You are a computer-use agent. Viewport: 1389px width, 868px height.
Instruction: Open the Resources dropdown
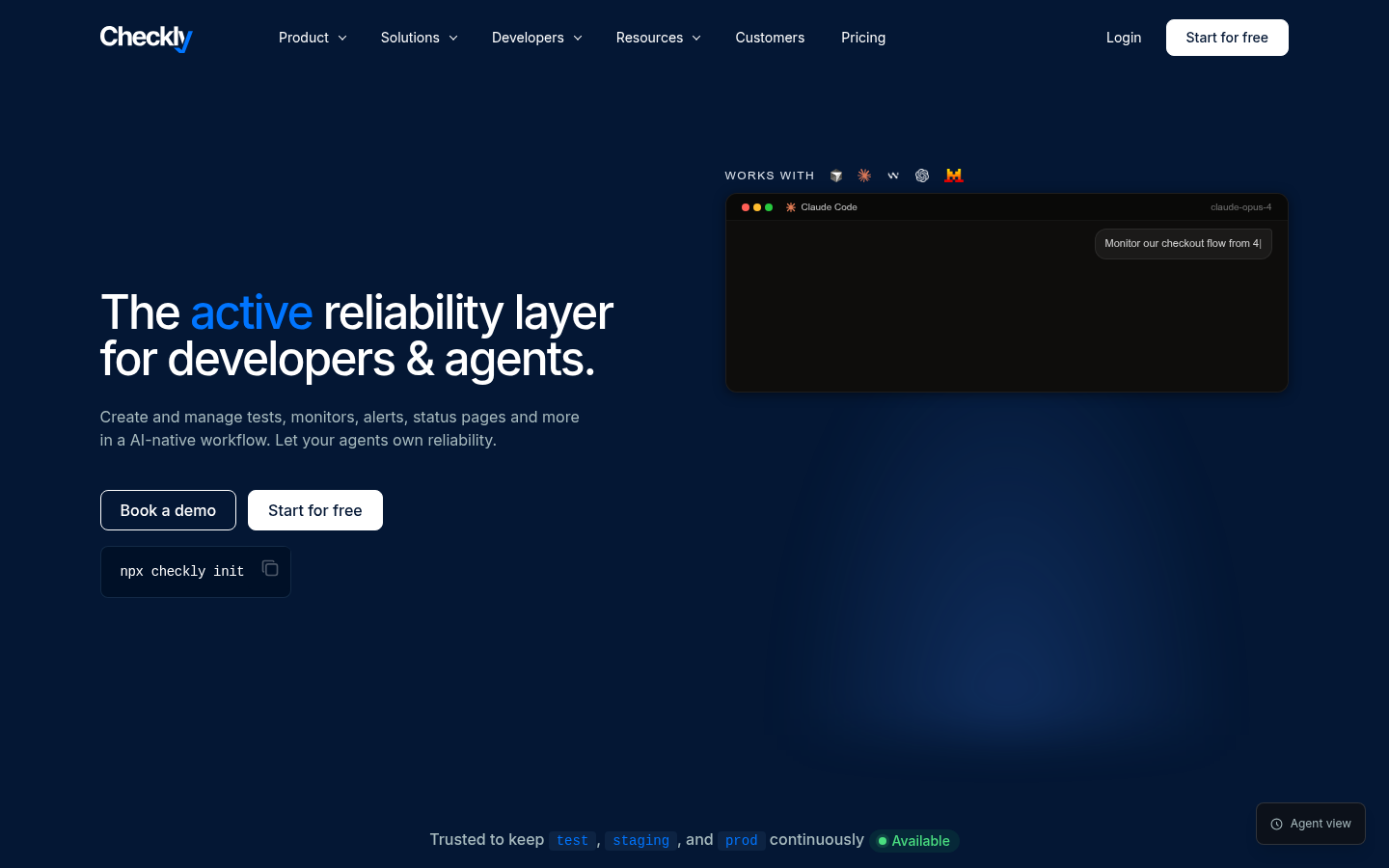[659, 38]
